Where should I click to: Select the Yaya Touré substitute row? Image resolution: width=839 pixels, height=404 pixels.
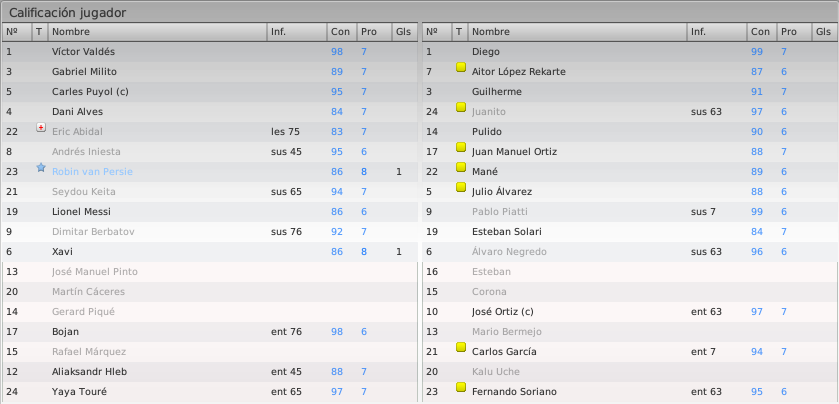(210, 392)
